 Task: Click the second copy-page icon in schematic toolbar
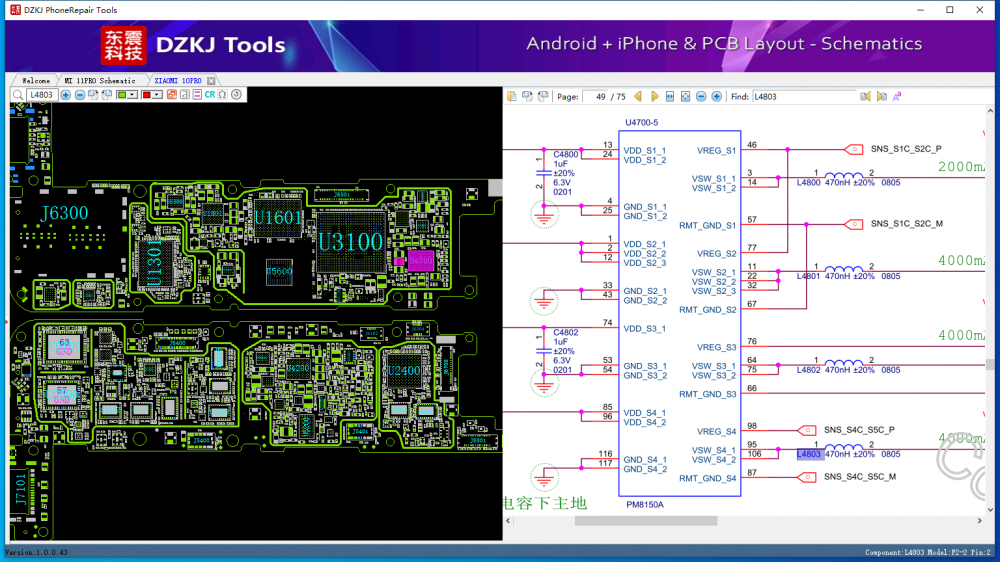pos(527,96)
